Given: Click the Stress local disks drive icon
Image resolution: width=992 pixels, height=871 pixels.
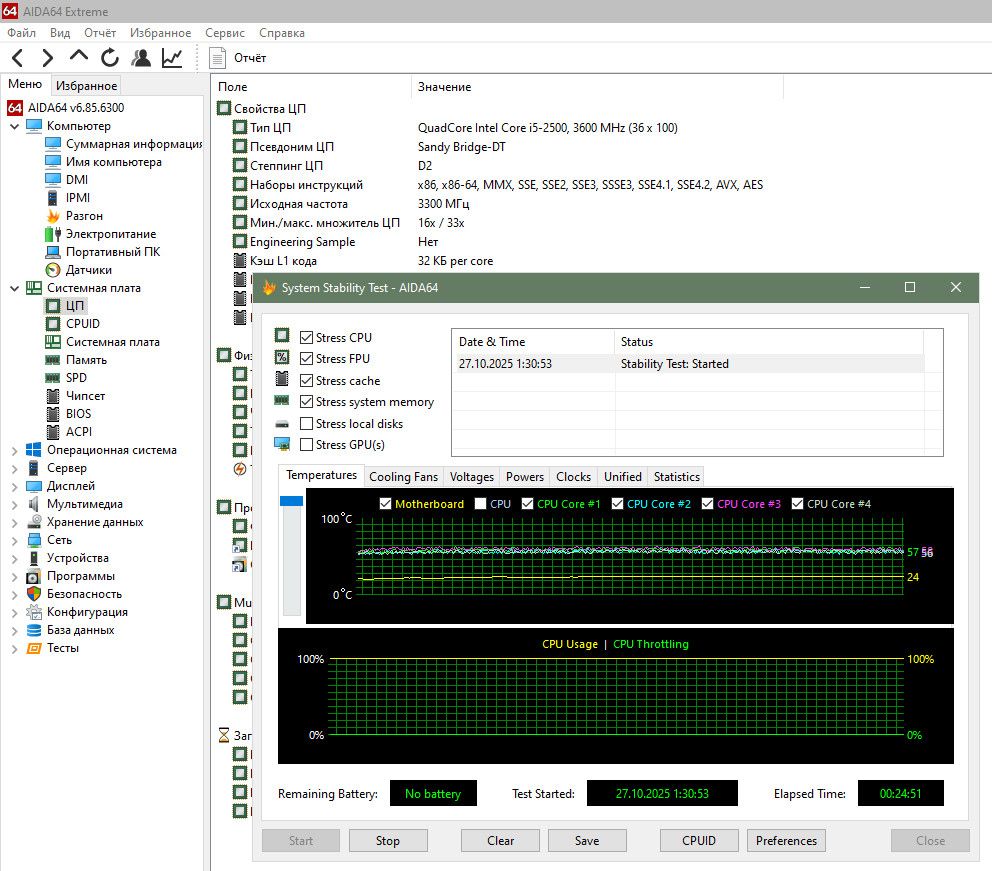Looking at the screenshot, I should click(x=282, y=424).
